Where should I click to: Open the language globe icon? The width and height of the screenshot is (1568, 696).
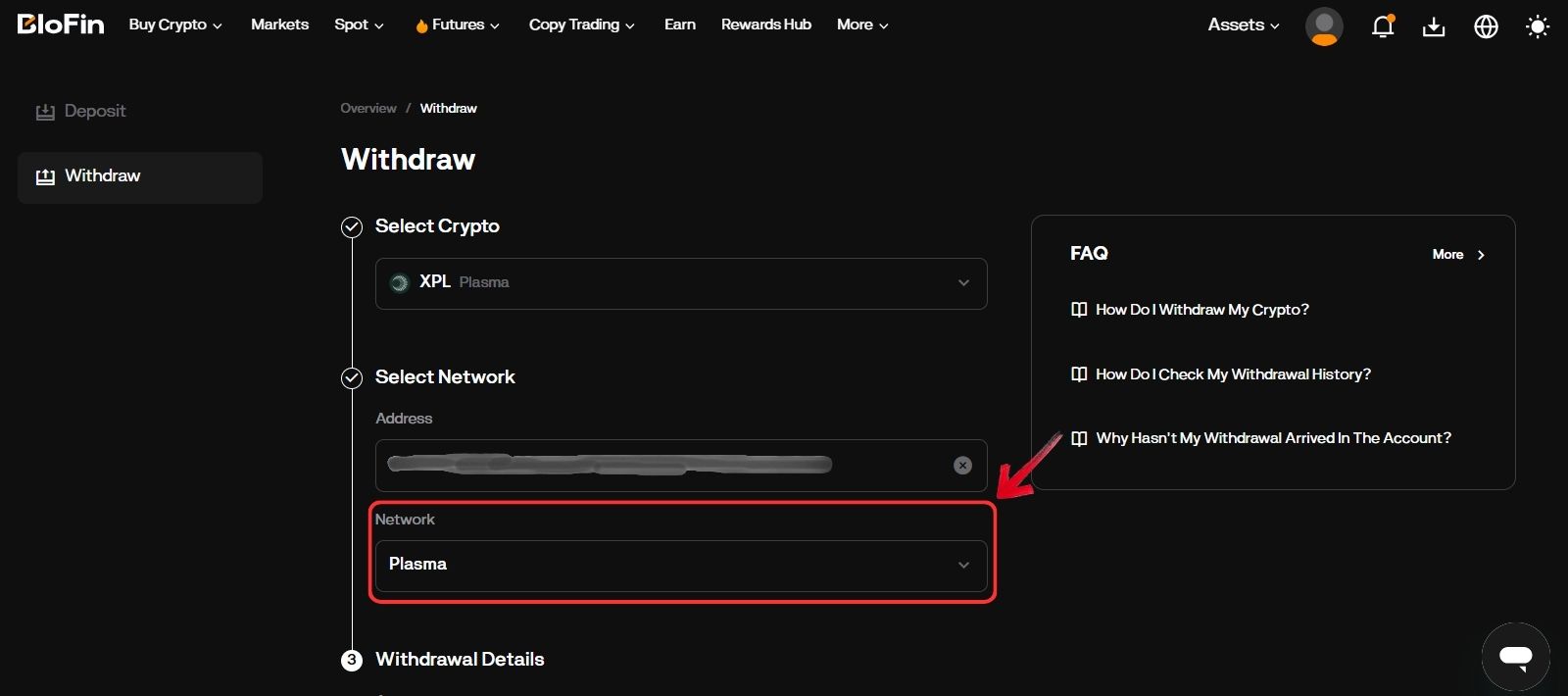coord(1486,26)
